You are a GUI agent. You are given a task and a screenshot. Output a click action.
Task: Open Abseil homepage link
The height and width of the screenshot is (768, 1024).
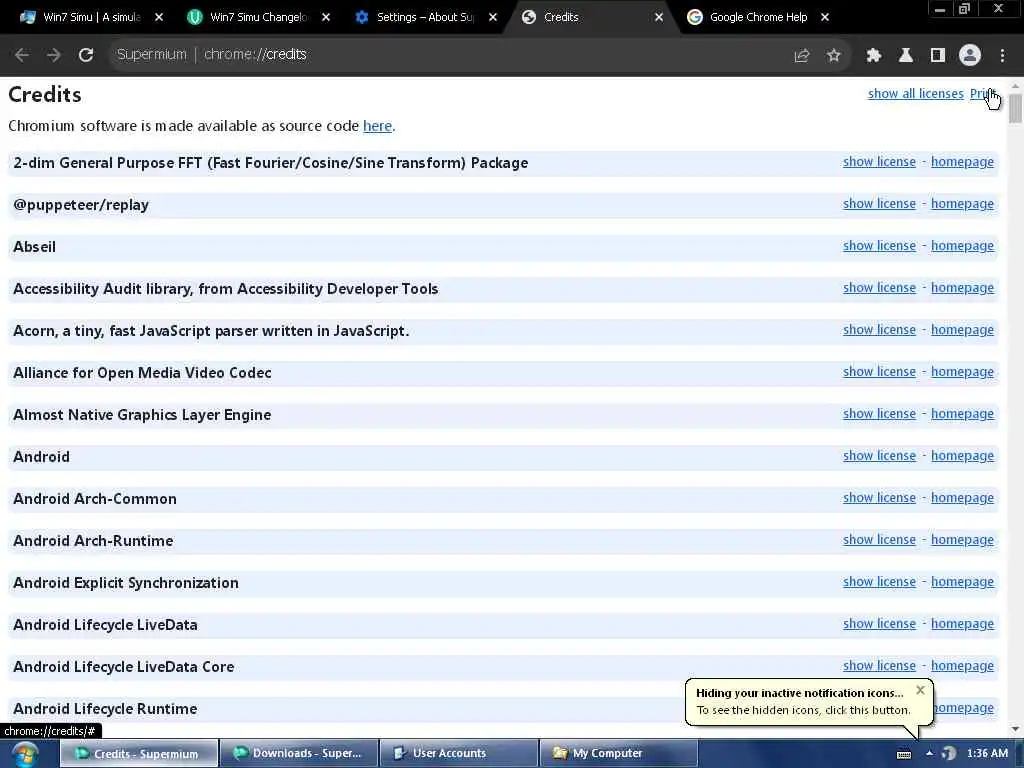[962, 246]
